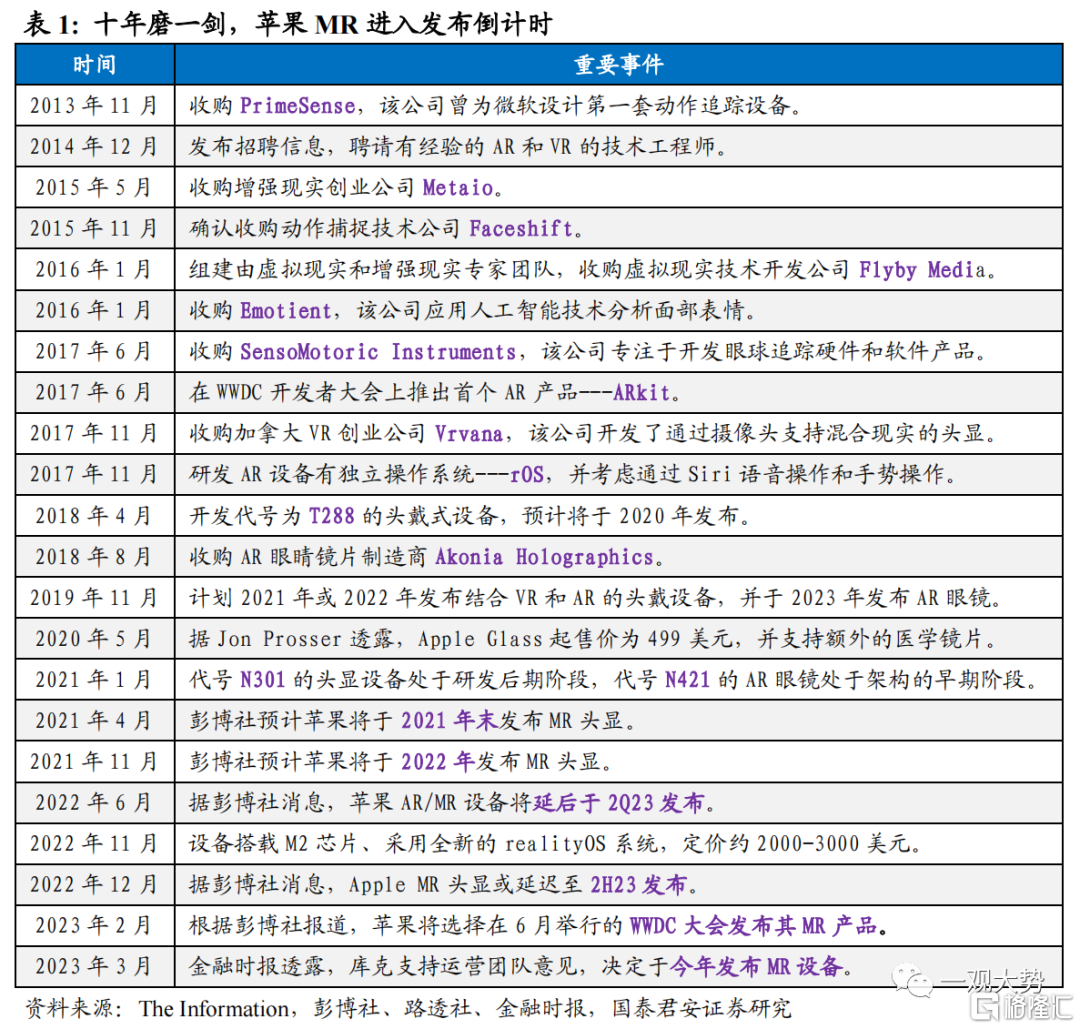
Task: Click the date cell '2014 年 12 月'
Action: (94, 146)
